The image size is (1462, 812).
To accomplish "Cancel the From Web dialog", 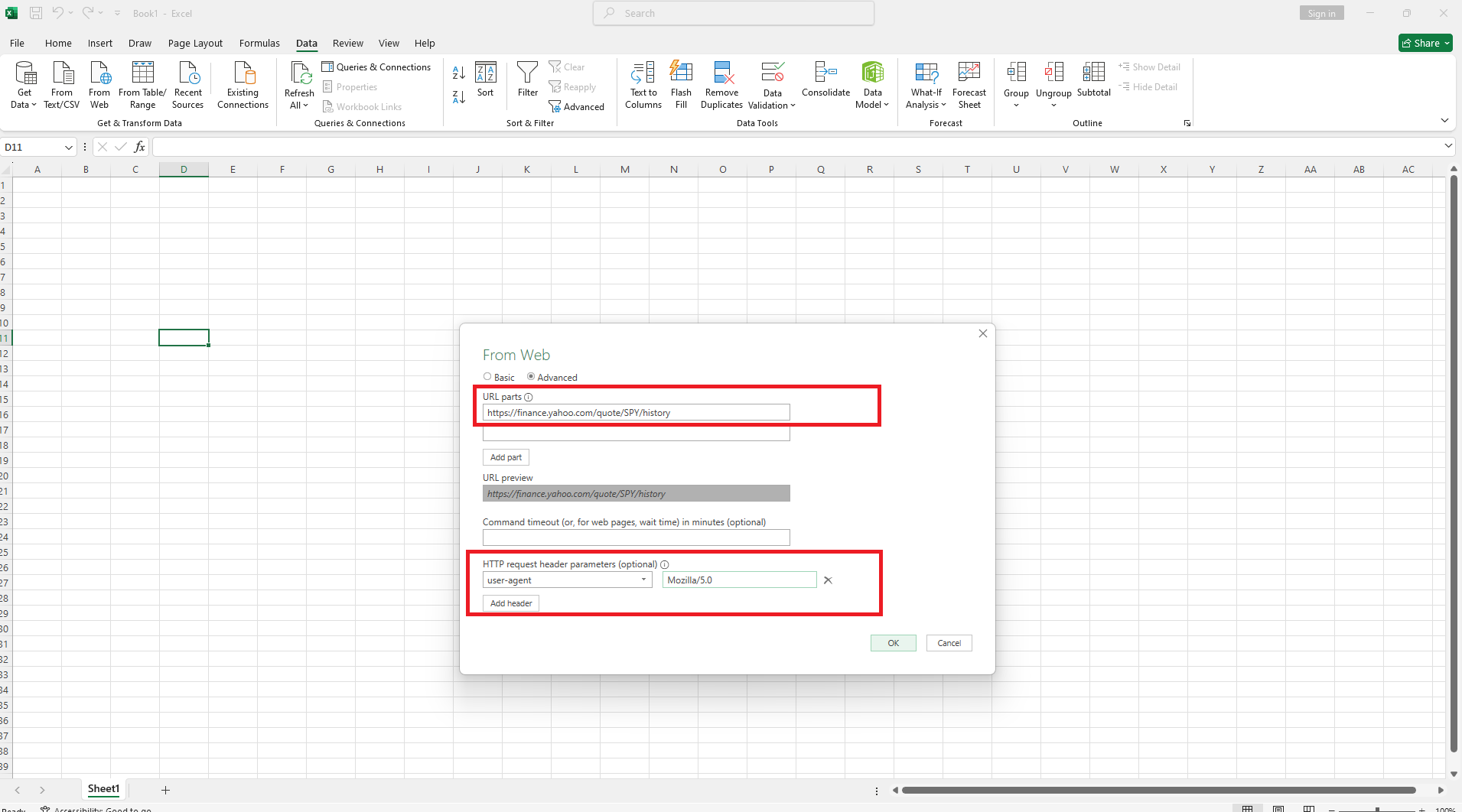I will 949,643.
